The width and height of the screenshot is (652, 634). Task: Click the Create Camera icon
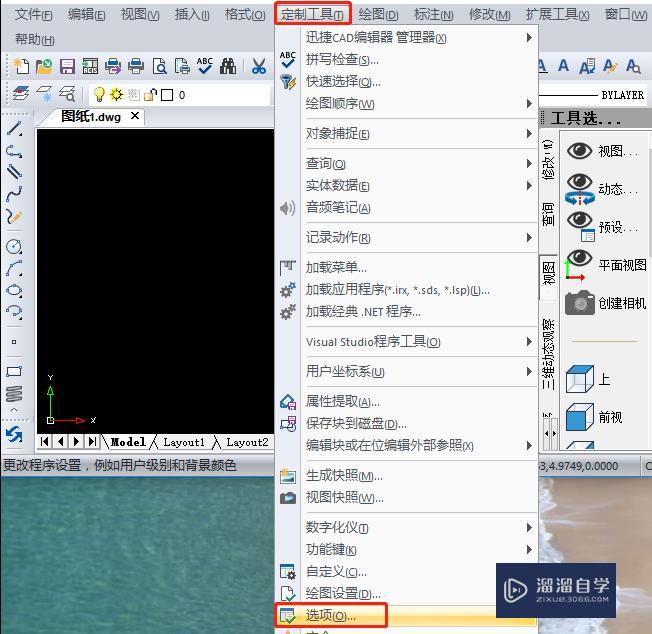[605, 303]
